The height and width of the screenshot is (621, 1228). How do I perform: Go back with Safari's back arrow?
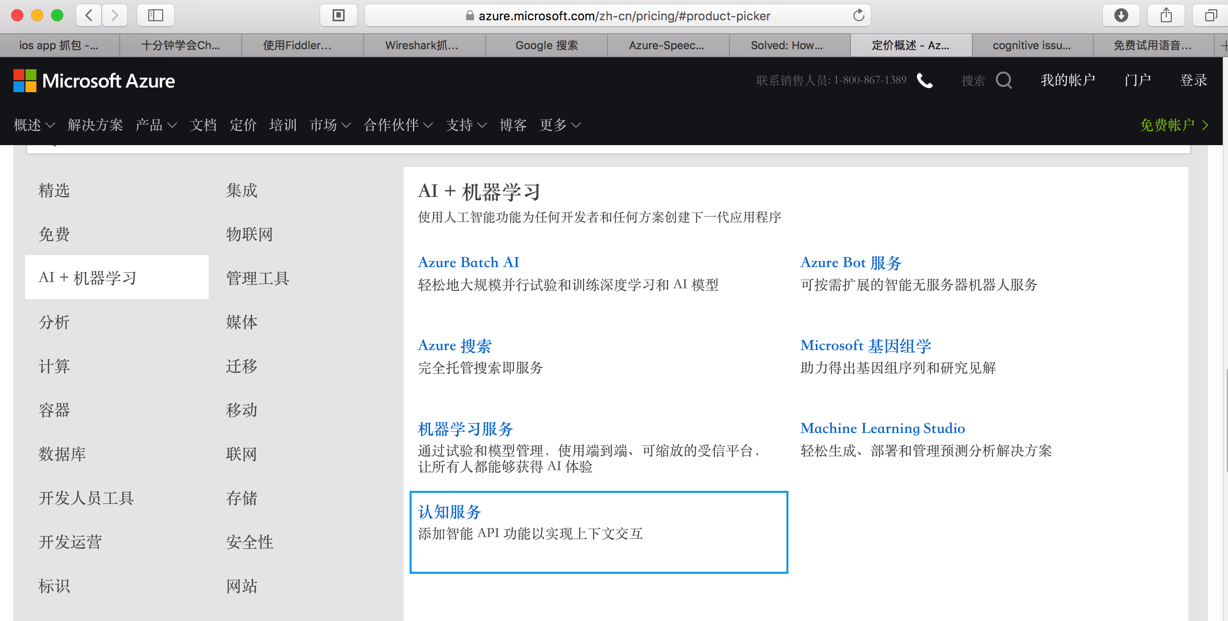pyautogui.click(x=90, y=15)
